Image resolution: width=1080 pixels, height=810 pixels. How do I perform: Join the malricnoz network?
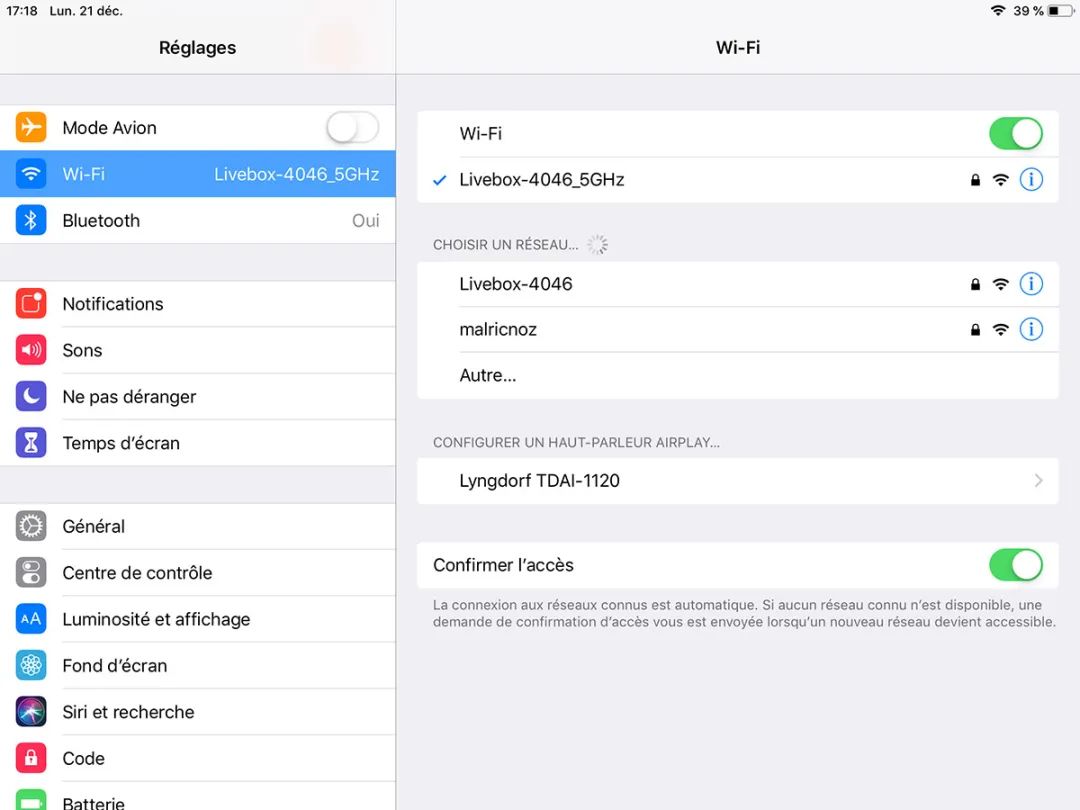pyautogui.click(x=498, y=329)
